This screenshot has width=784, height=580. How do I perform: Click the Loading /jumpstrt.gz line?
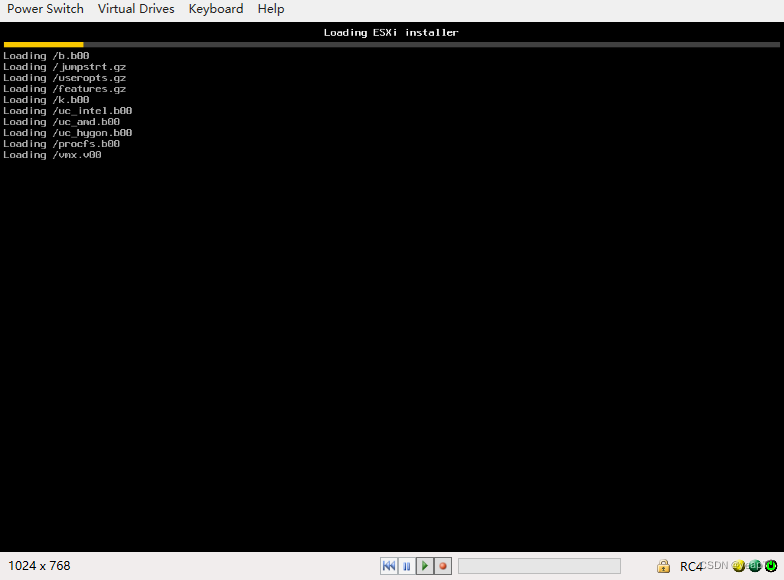click(64, 67)
